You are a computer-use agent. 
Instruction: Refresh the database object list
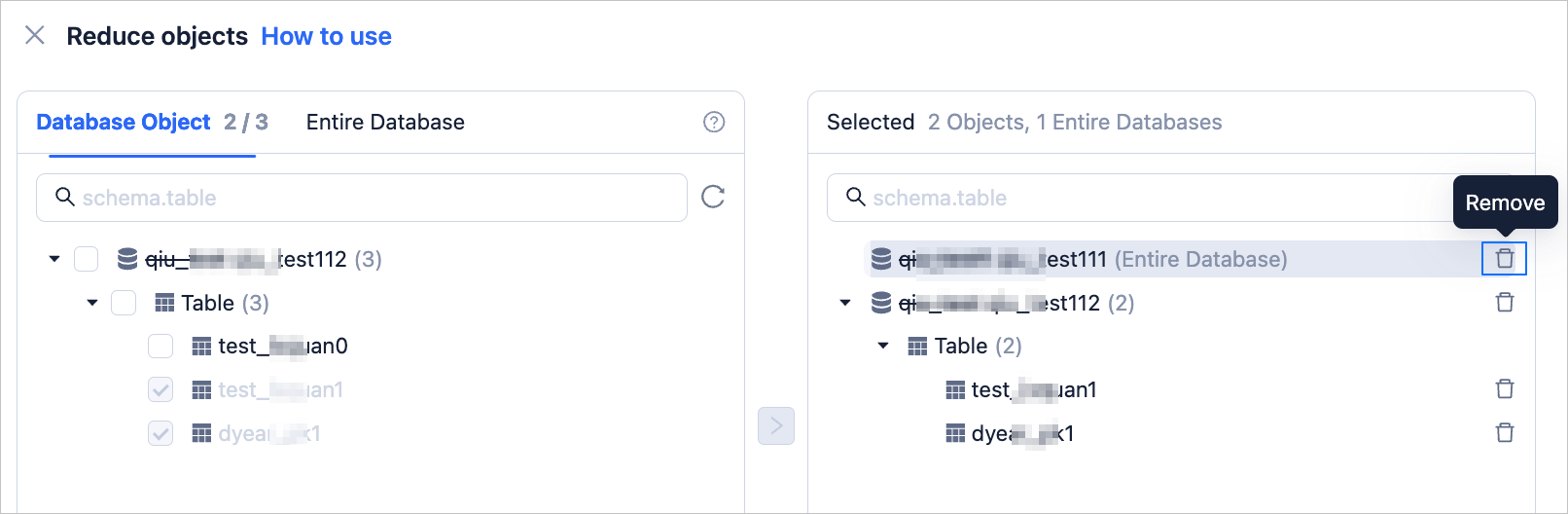coord(713,198)
